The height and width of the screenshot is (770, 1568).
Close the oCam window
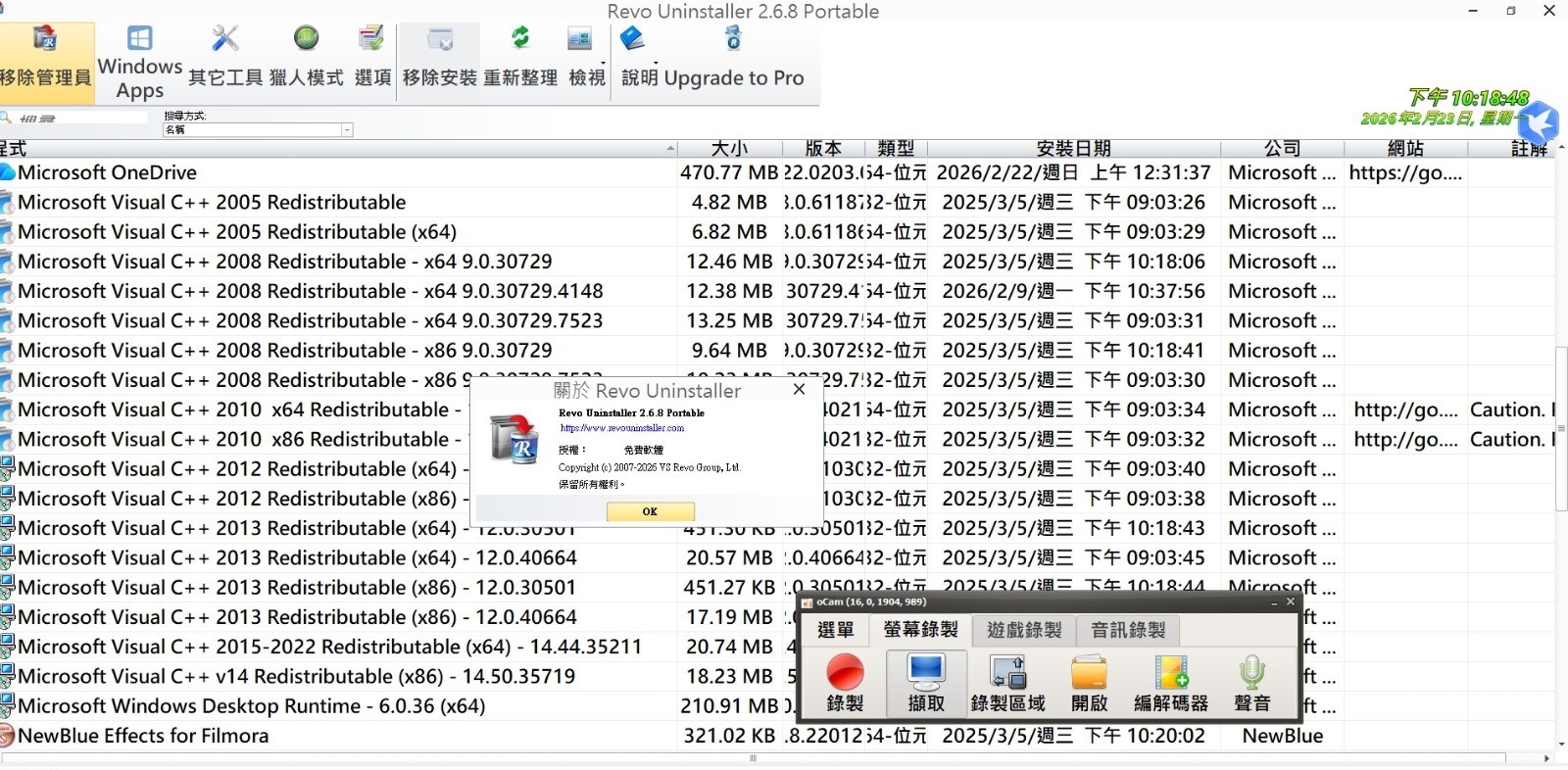(1291, 602)
